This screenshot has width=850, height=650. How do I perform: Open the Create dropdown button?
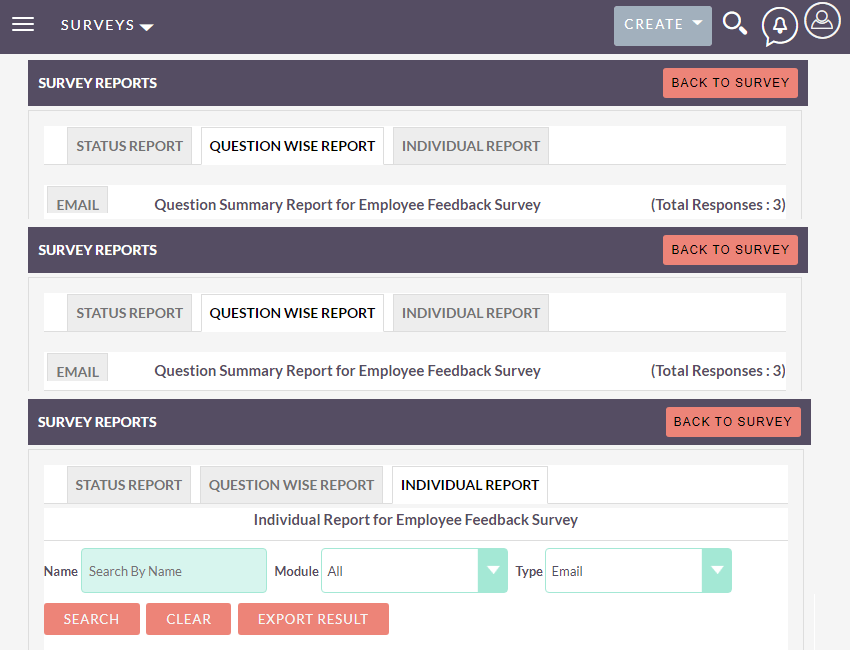click(662, 25)
